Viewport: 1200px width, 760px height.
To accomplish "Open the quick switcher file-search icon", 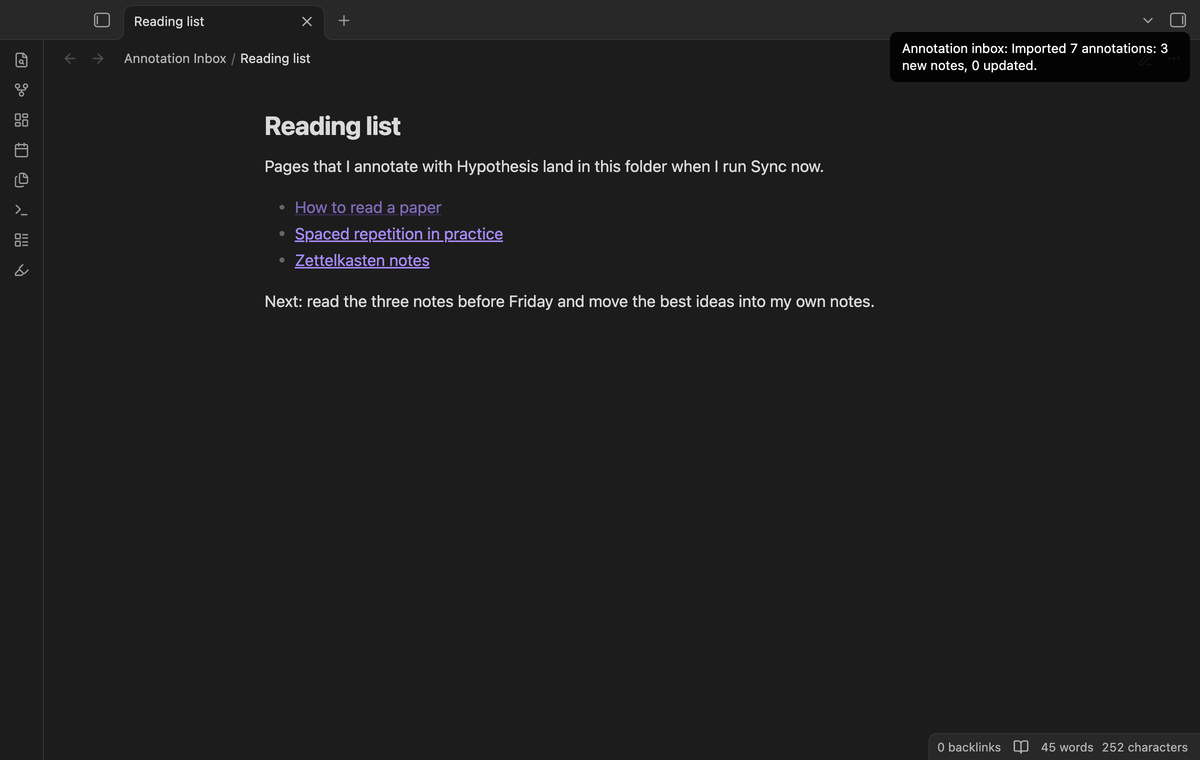I will point(21,60).
